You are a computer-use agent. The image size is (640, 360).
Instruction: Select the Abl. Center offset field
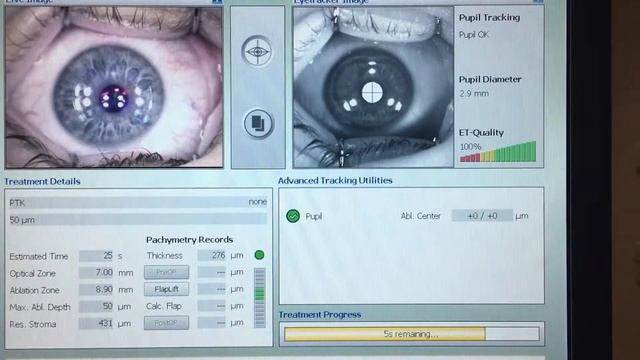(482, 216)
